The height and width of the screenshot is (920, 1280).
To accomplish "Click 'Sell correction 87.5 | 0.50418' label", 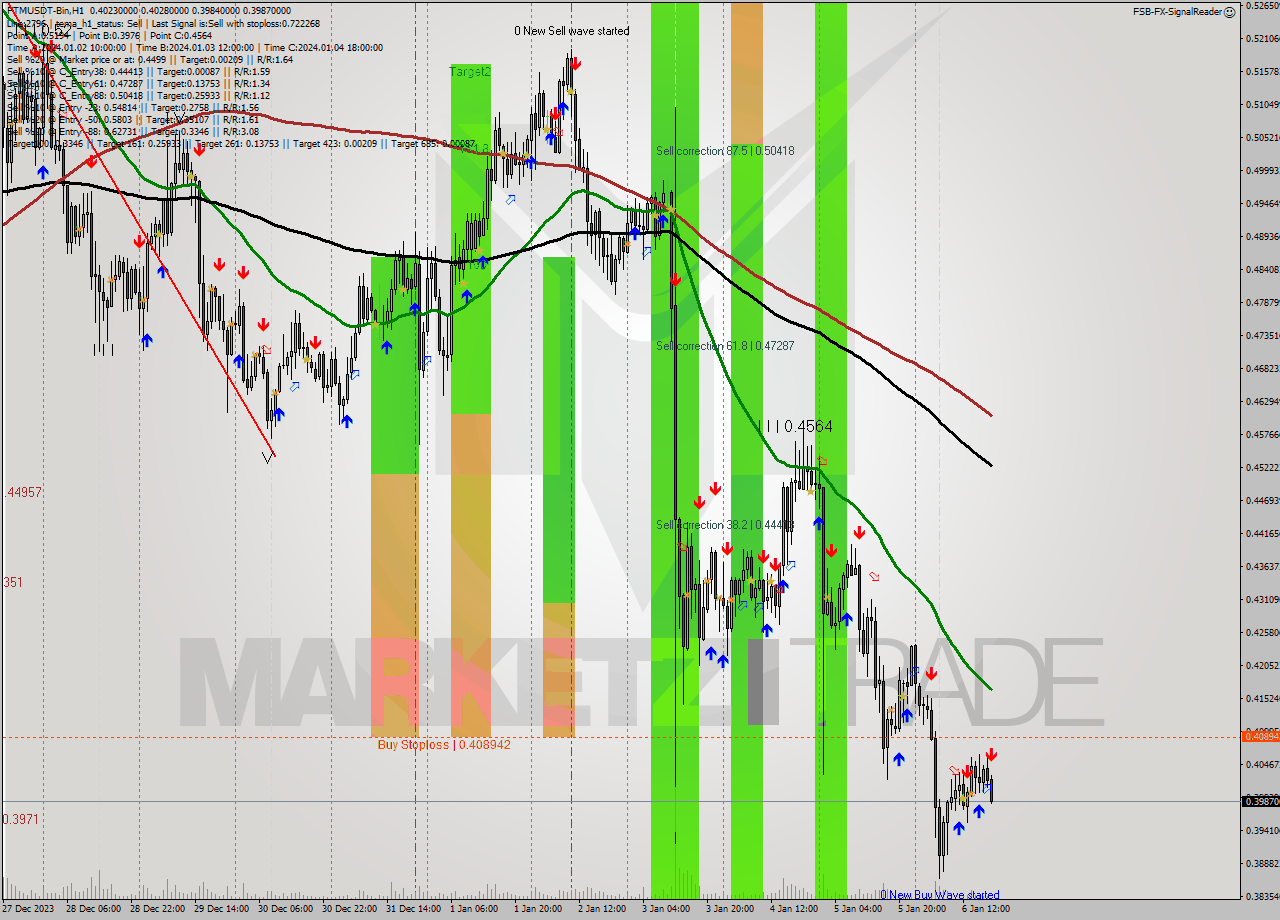I will (x=725, y=151).
